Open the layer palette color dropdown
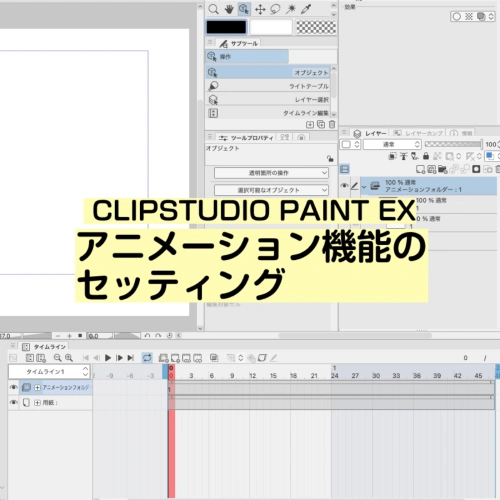This screenshot has width=500, height=500. coord(350,144)
